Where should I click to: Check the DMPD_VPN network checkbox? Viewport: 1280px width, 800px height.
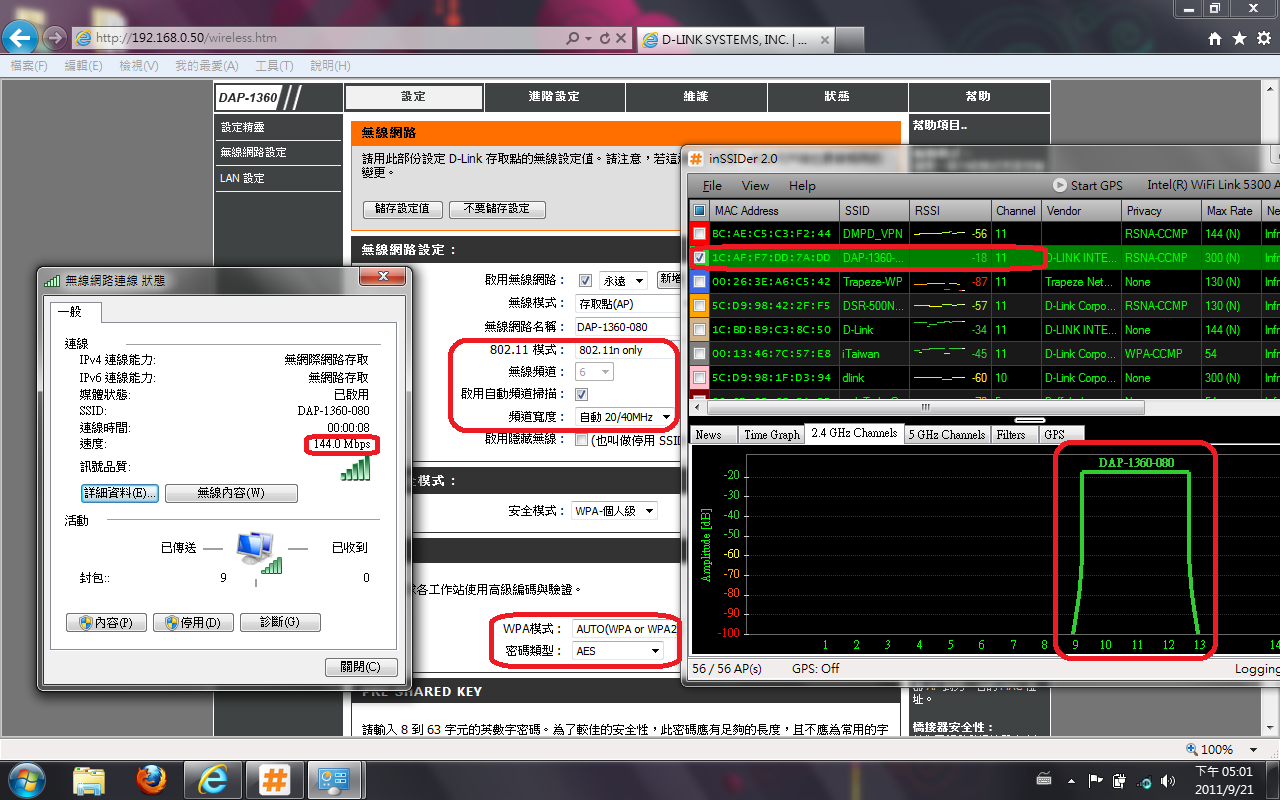point(700,234)
